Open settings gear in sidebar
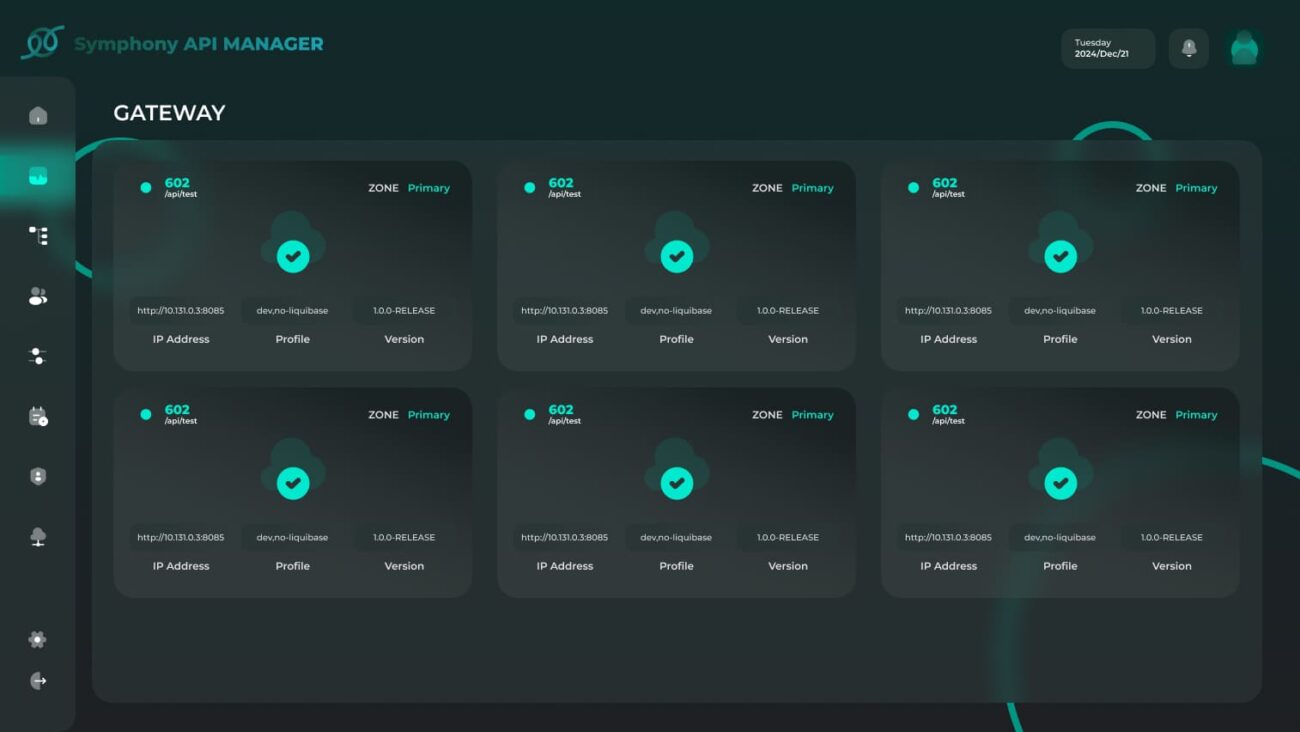 click(x=38, y=640)
